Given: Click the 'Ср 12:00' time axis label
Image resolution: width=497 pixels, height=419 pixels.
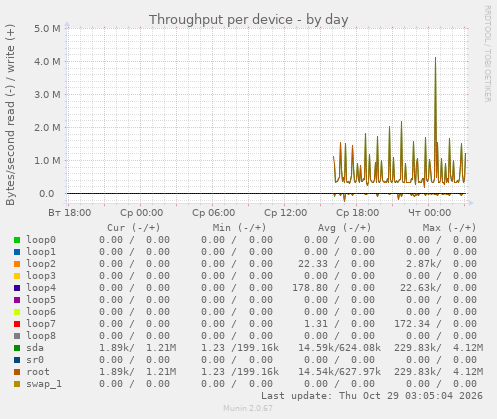Looking at the screenshot, I should (x=286, y=213).
